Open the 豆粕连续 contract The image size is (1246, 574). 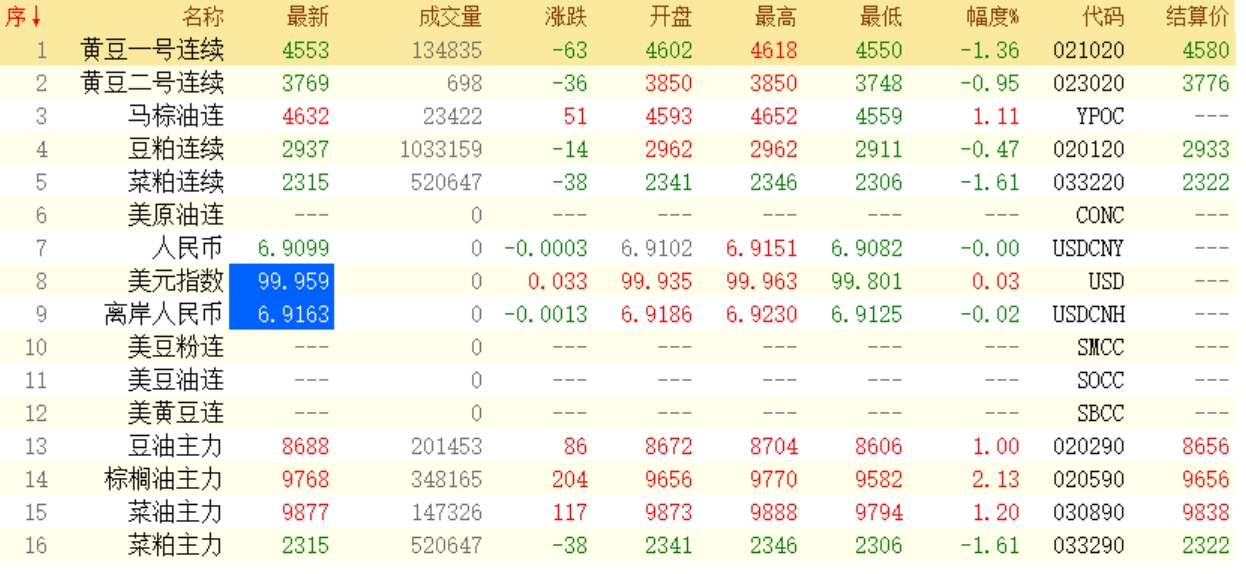(175, 149)
